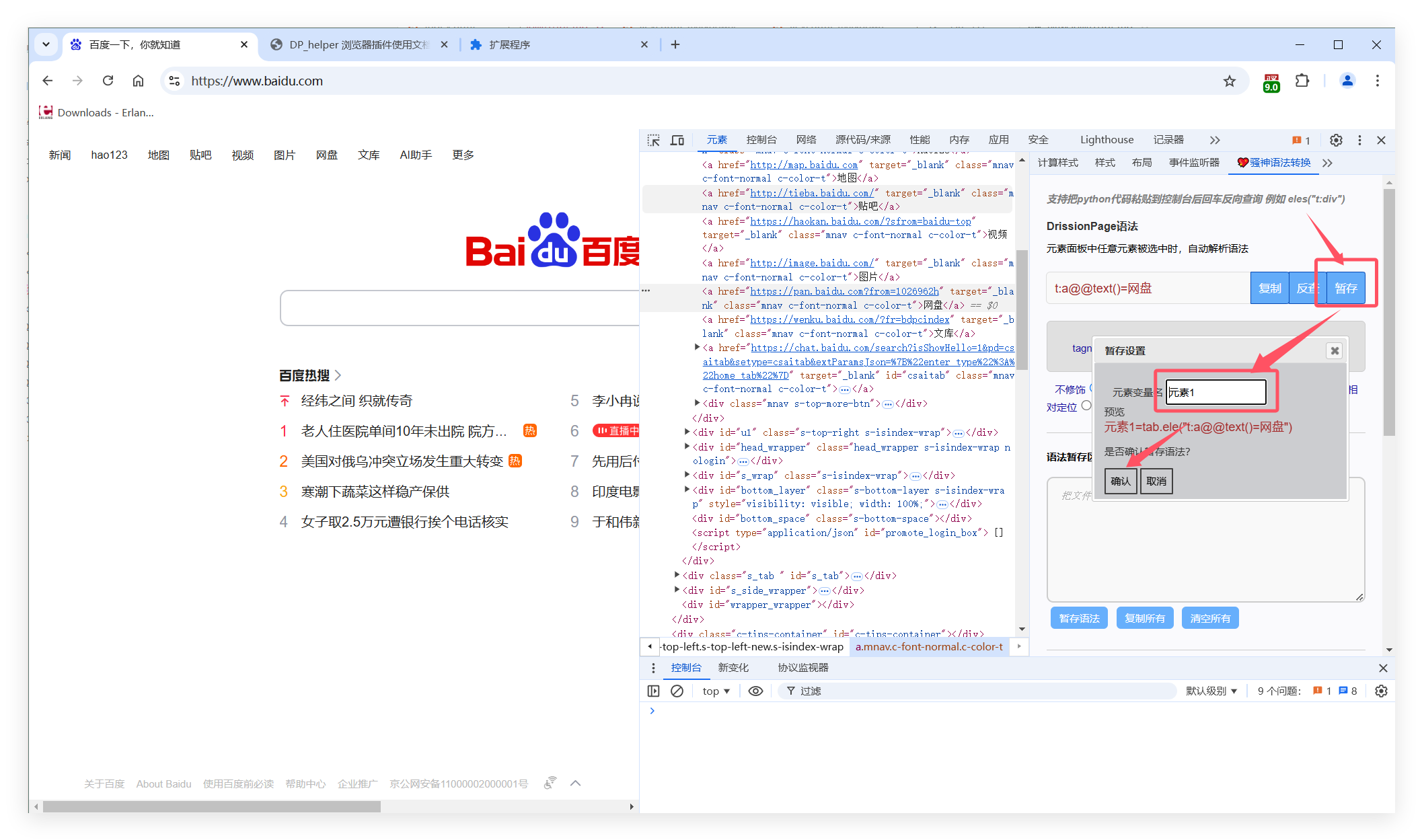The height and width of the screenshot is (840, 1422).
Task: Reload the Baidu page
Action: [x=108, y=81]
